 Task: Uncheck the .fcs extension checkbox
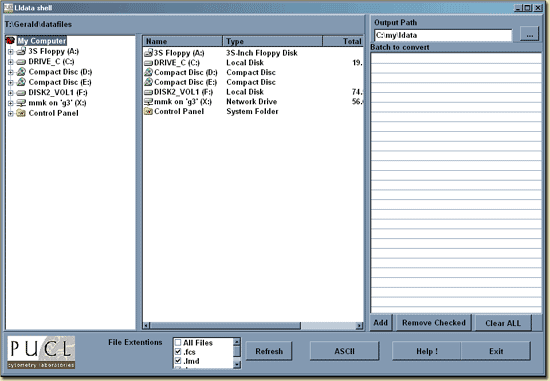point(178,352)
